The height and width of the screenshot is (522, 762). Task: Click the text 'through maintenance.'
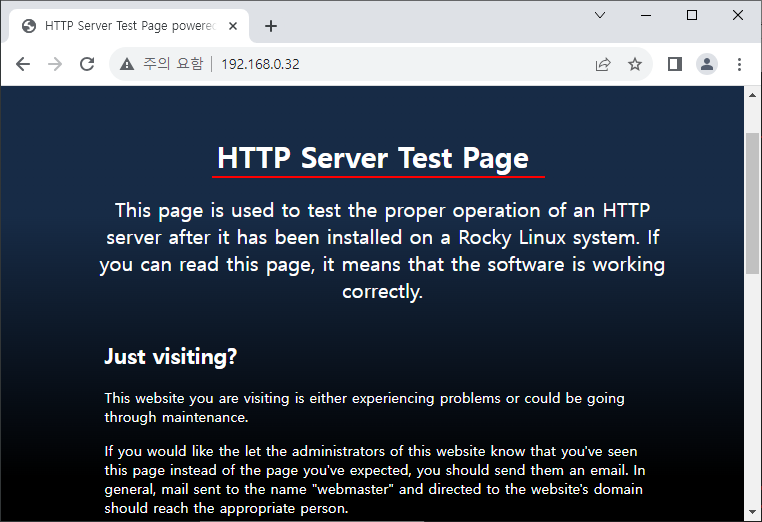pos(176,418)
